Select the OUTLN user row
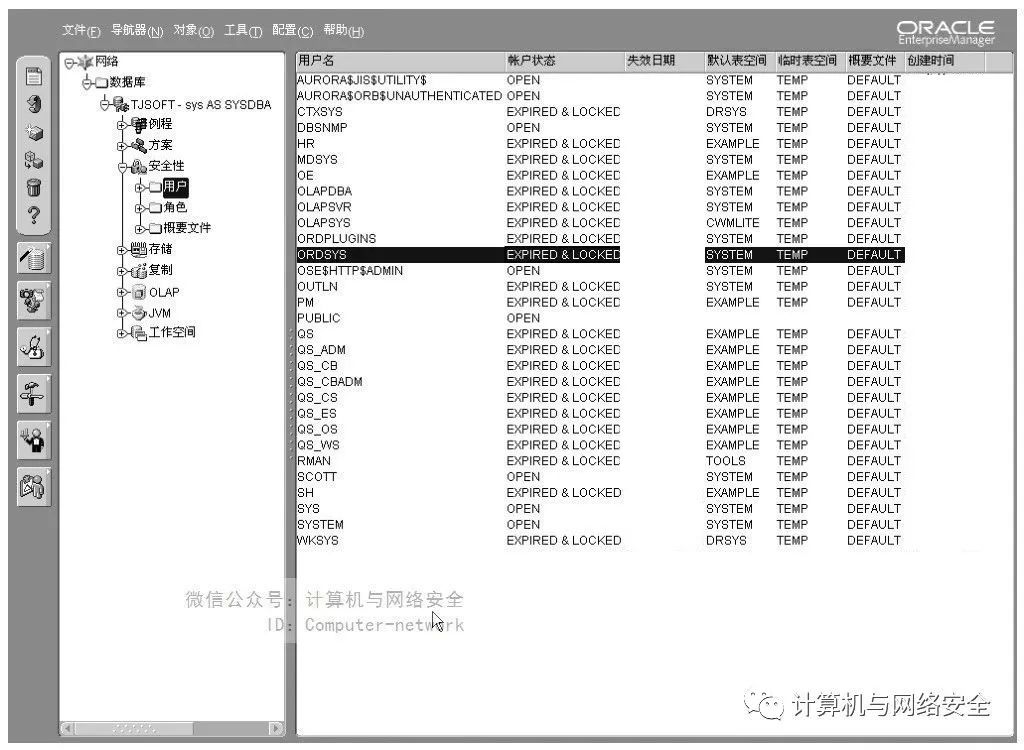 pos(600,287)
